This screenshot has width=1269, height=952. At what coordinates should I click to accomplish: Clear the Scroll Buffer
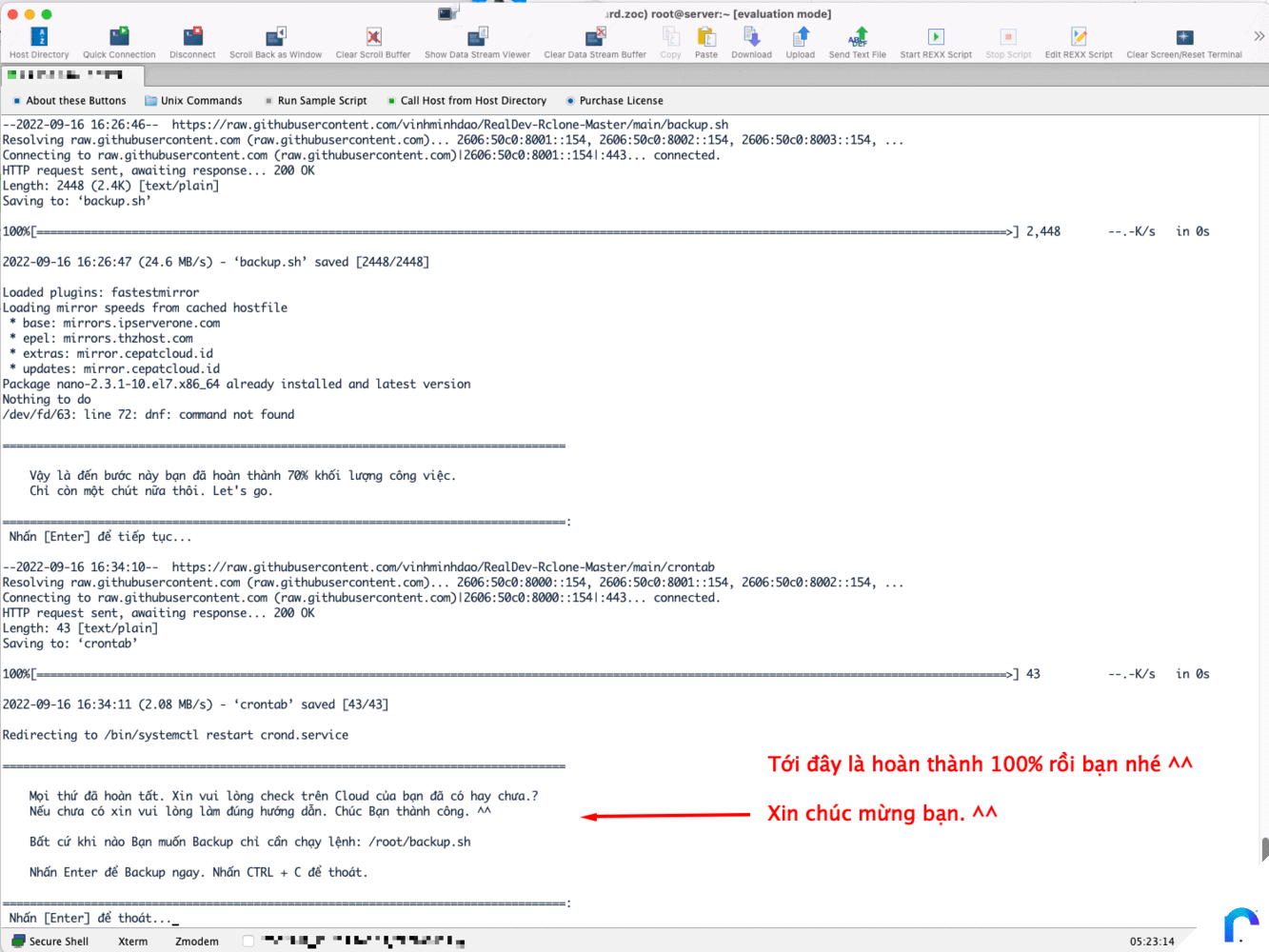point(373,43)
